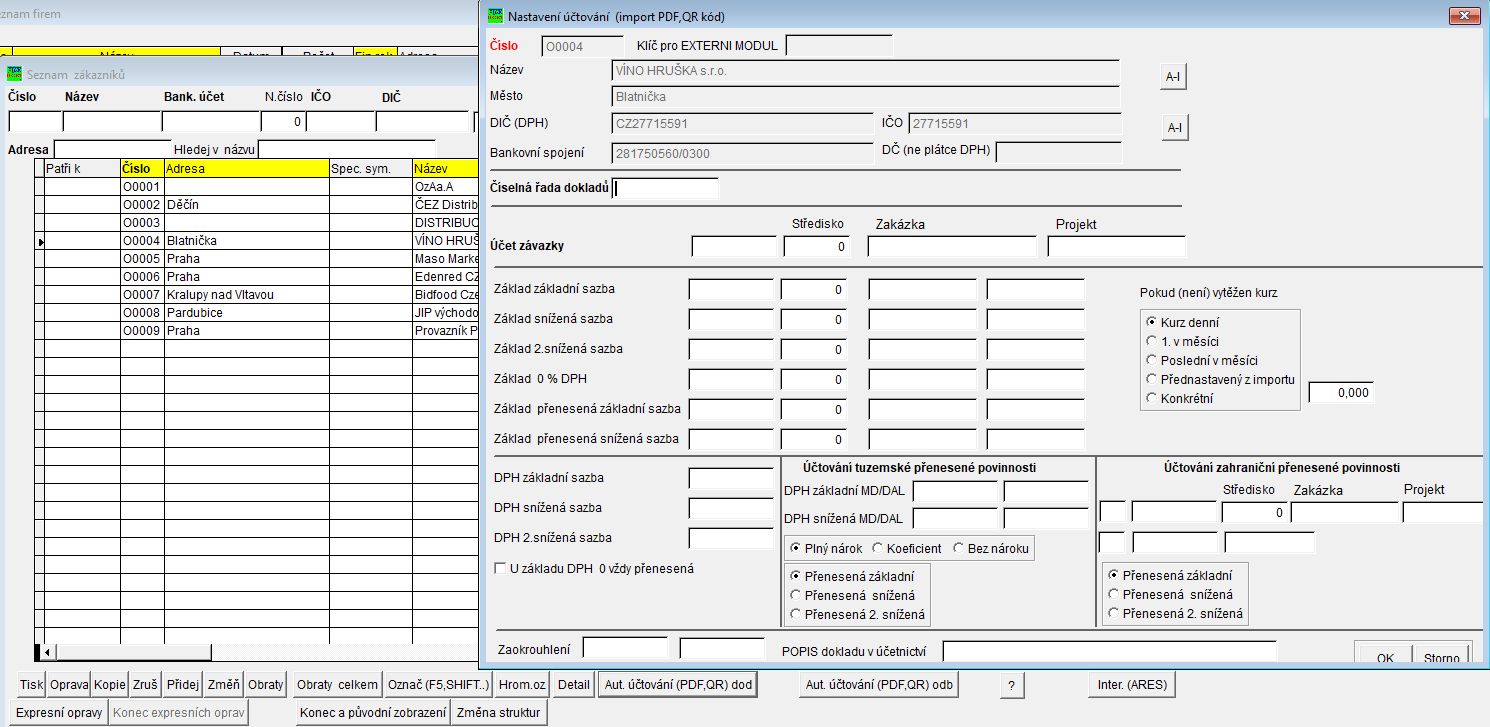Click the question mark help button
This screenshot has width=1490, height=727.
click(1011, 685)
